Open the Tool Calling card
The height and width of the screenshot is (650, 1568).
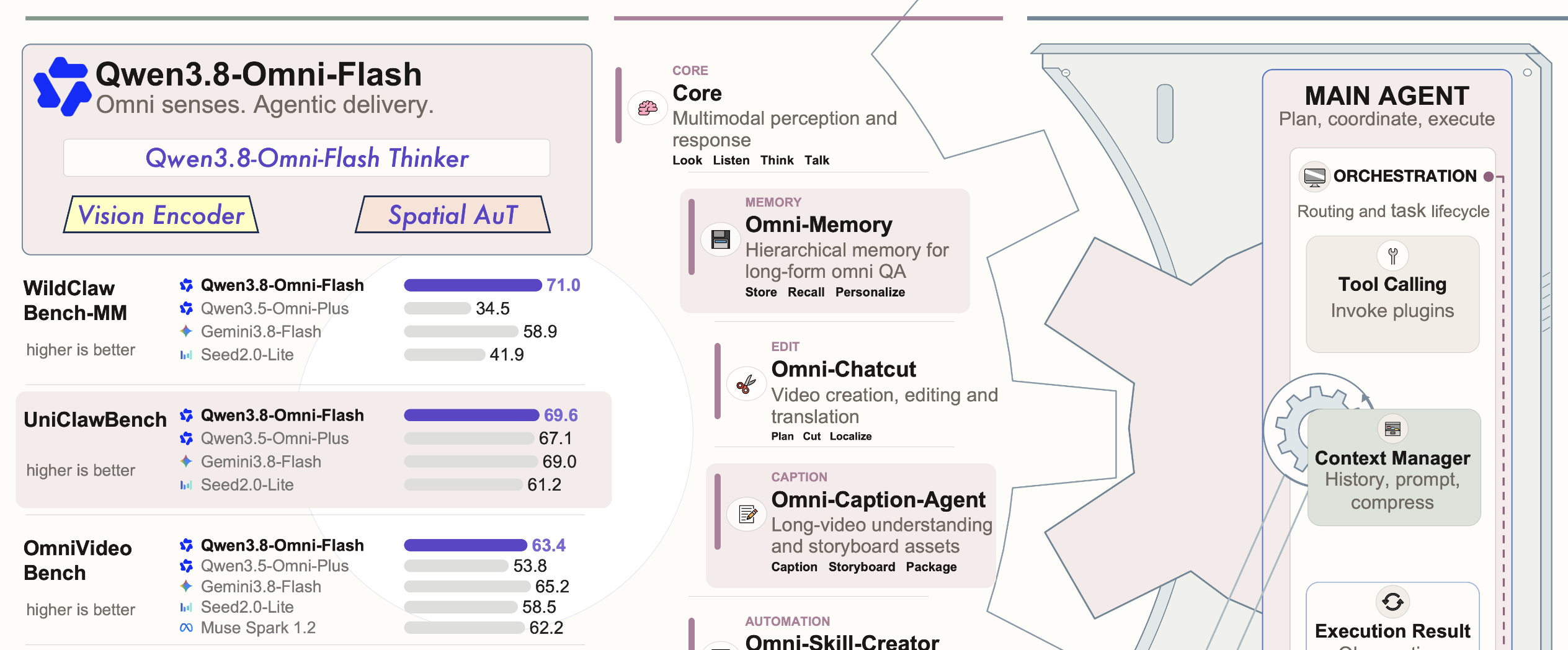1392,294
